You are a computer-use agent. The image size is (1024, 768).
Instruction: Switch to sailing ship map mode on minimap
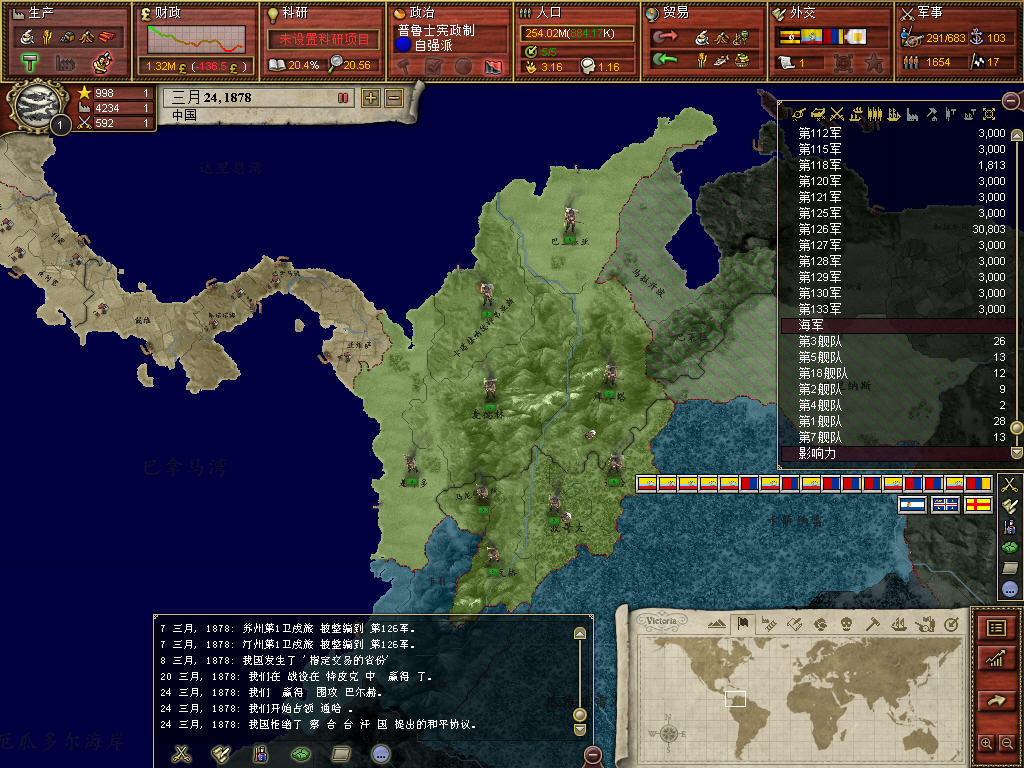(899, 624)
